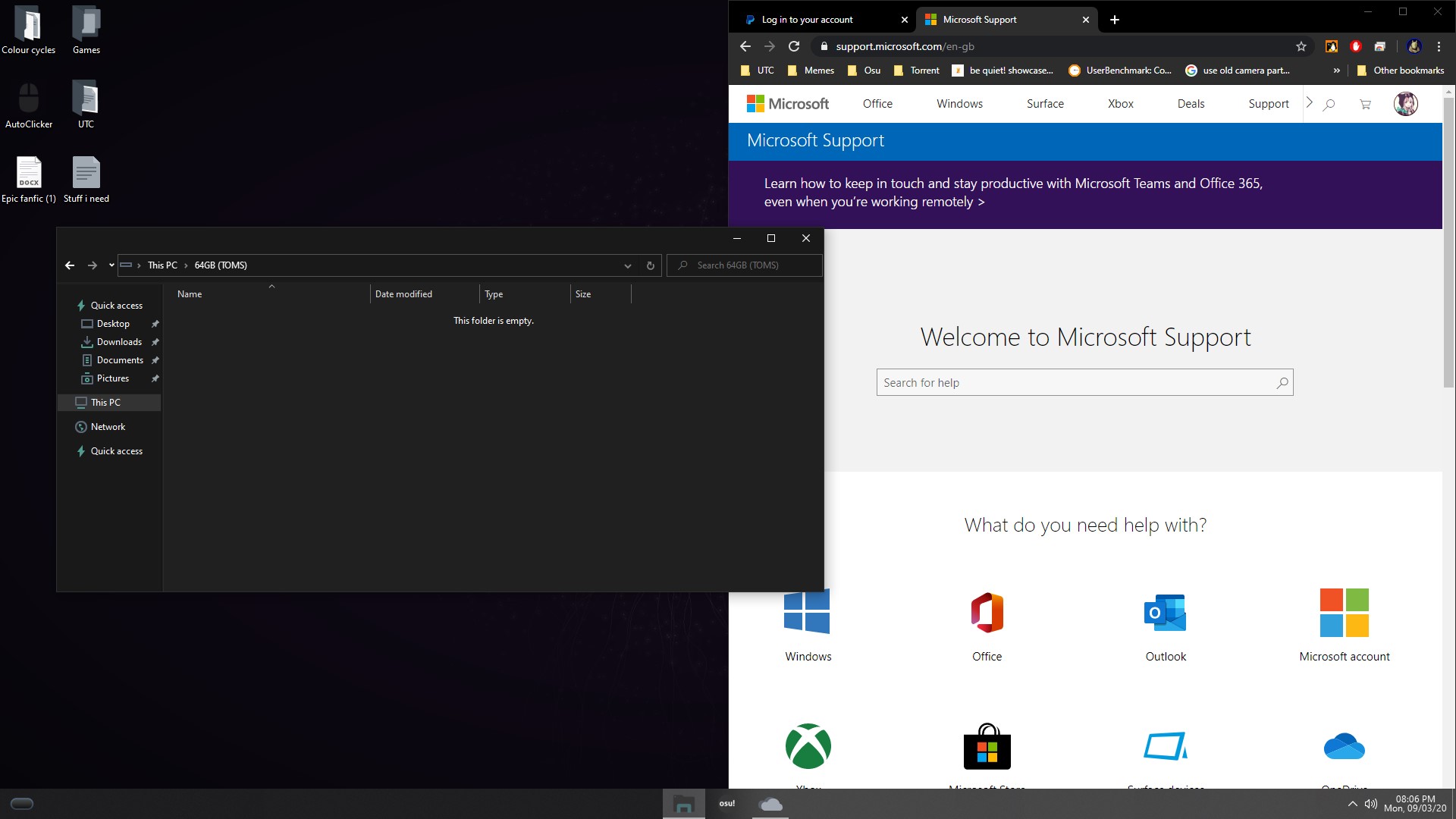Image resolution: width=1456 pixels, height=819 pixels.
Task: Click the Search 64GB (TOMS) field
Action: click(x=745, y=265)
